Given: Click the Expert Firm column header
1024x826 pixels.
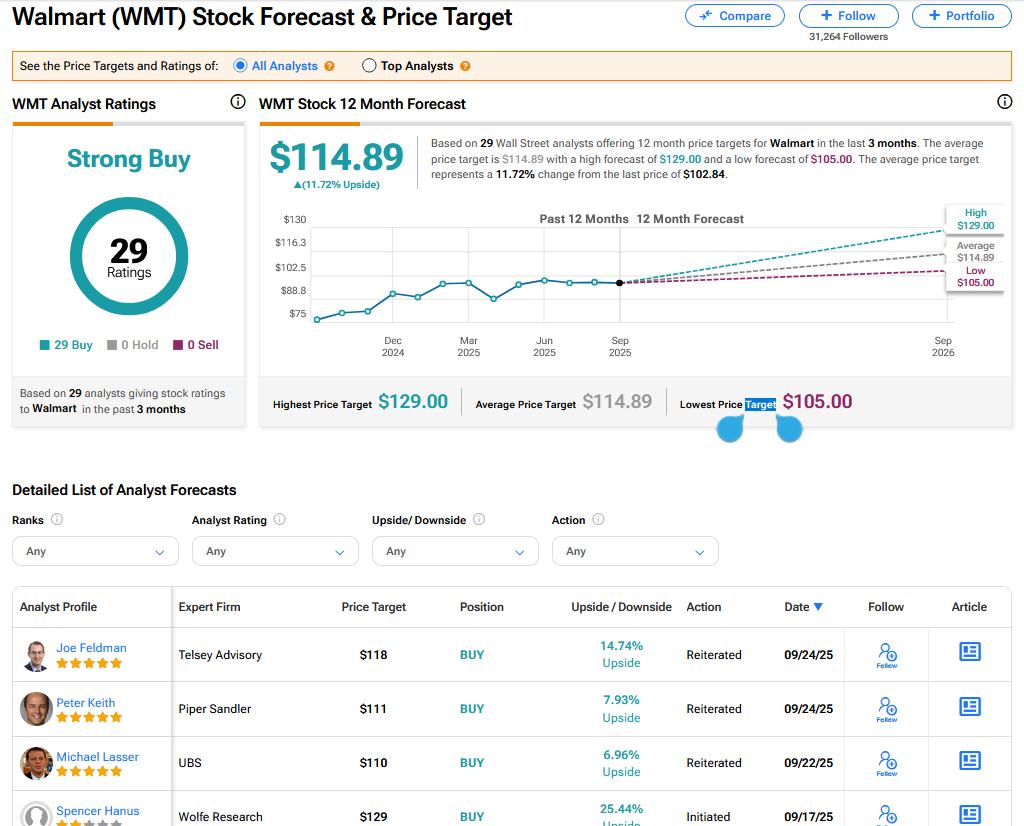Looking at the screenshot, I should (209, 607).
